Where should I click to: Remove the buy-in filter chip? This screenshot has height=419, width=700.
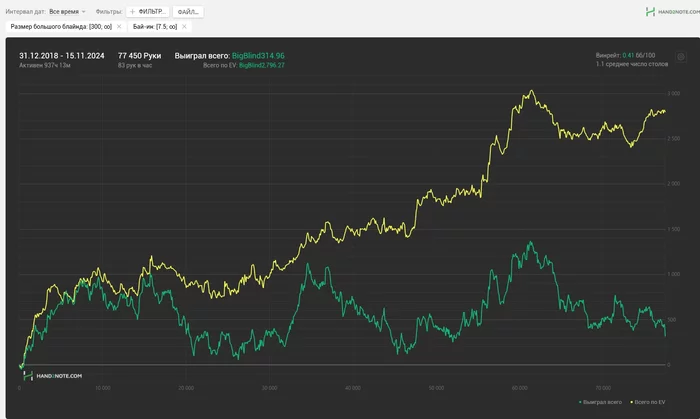[x=185, y=27]
